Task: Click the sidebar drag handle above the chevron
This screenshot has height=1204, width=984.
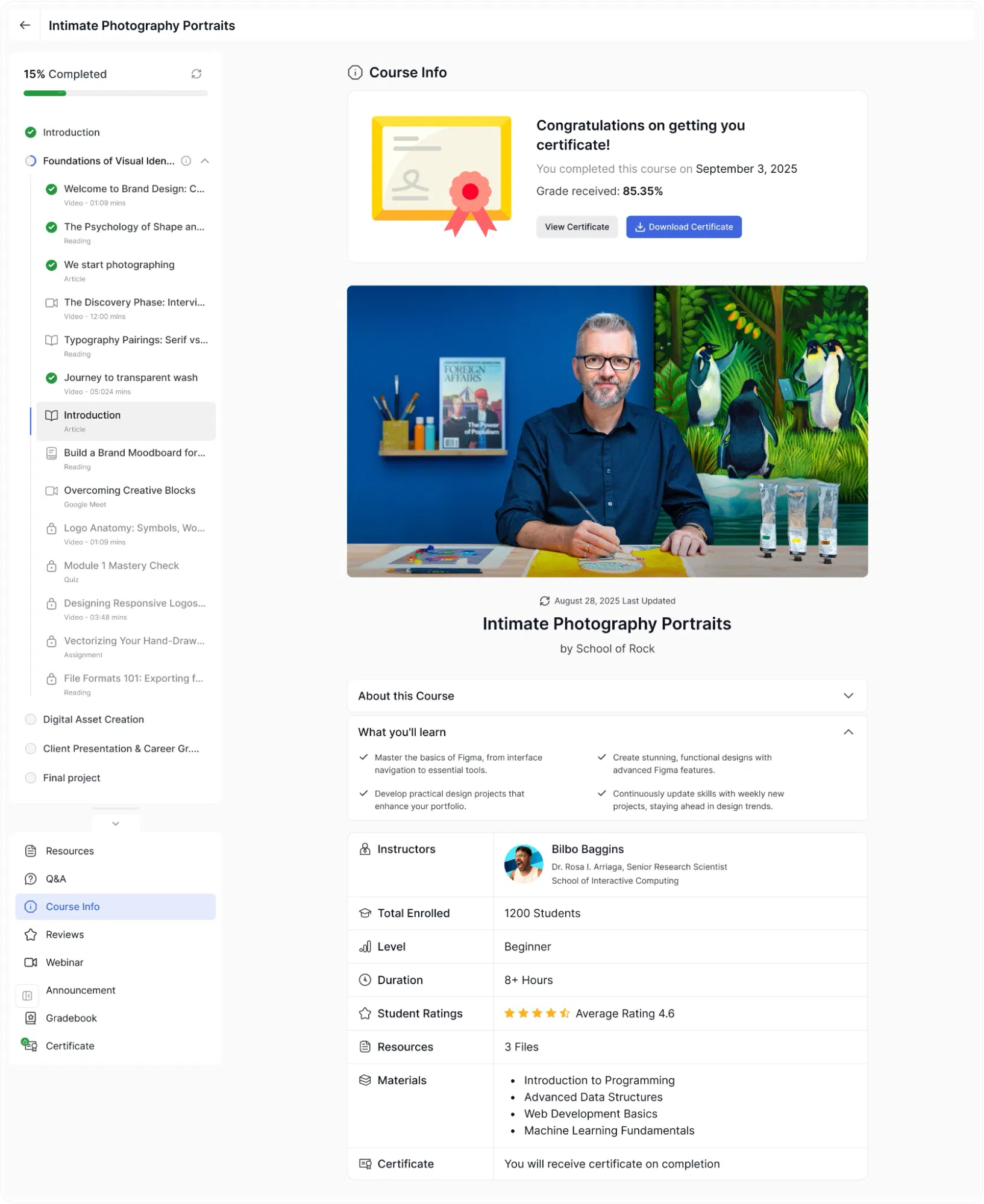Action: 116,808
